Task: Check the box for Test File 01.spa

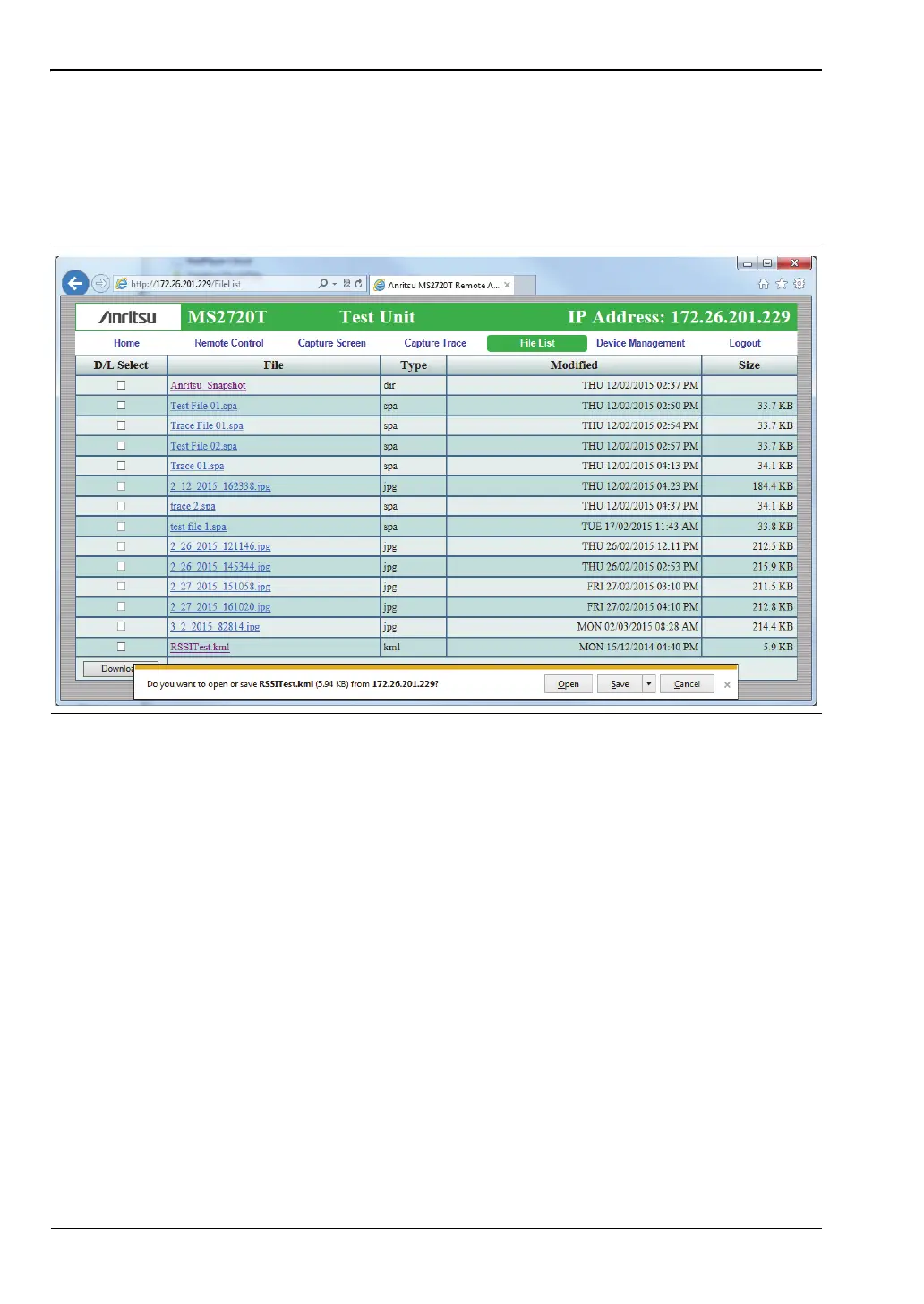Action: [x=121, y=406]
